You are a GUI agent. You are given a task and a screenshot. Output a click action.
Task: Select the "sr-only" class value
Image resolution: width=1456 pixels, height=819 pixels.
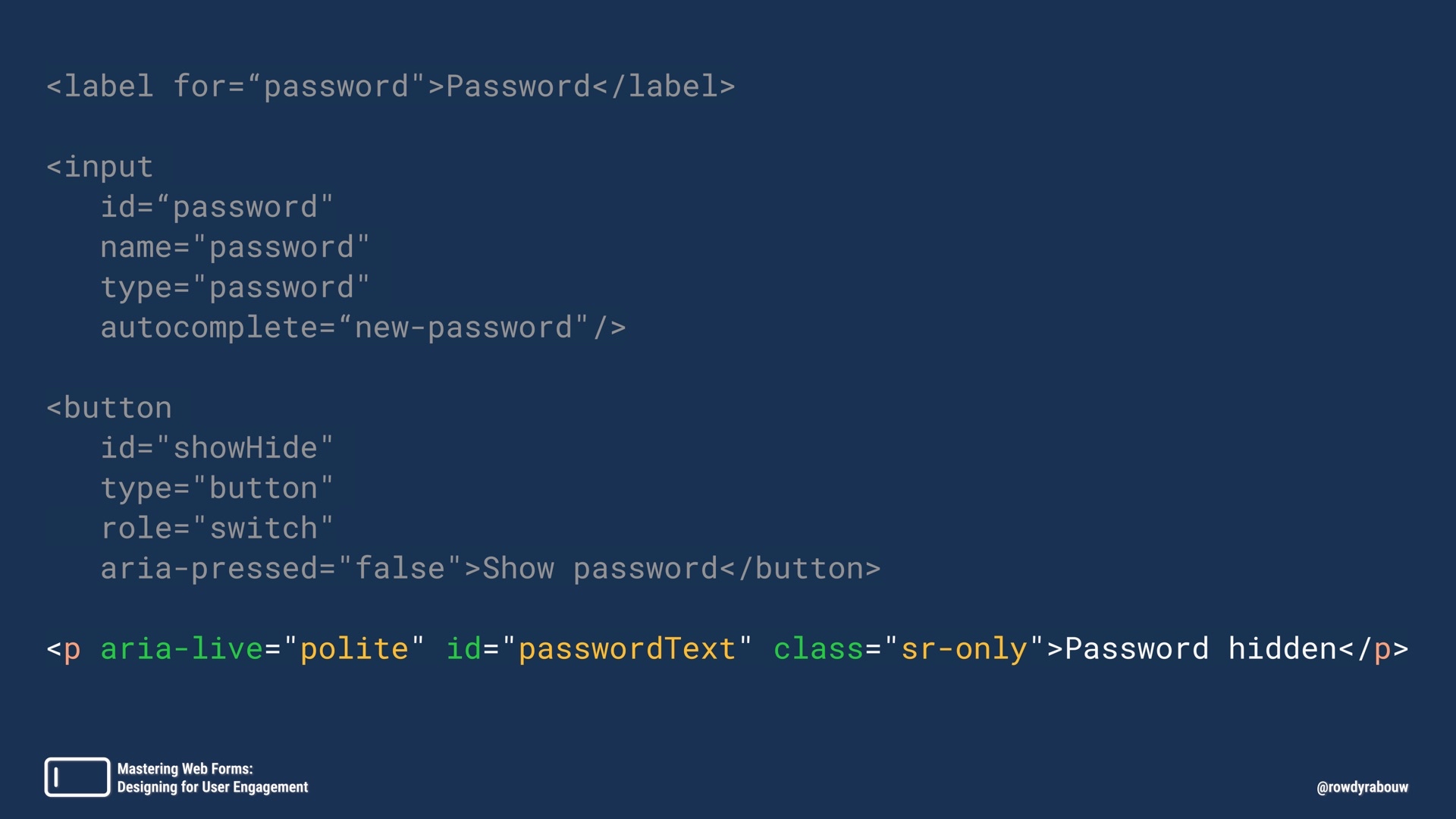tap(964, 649)
